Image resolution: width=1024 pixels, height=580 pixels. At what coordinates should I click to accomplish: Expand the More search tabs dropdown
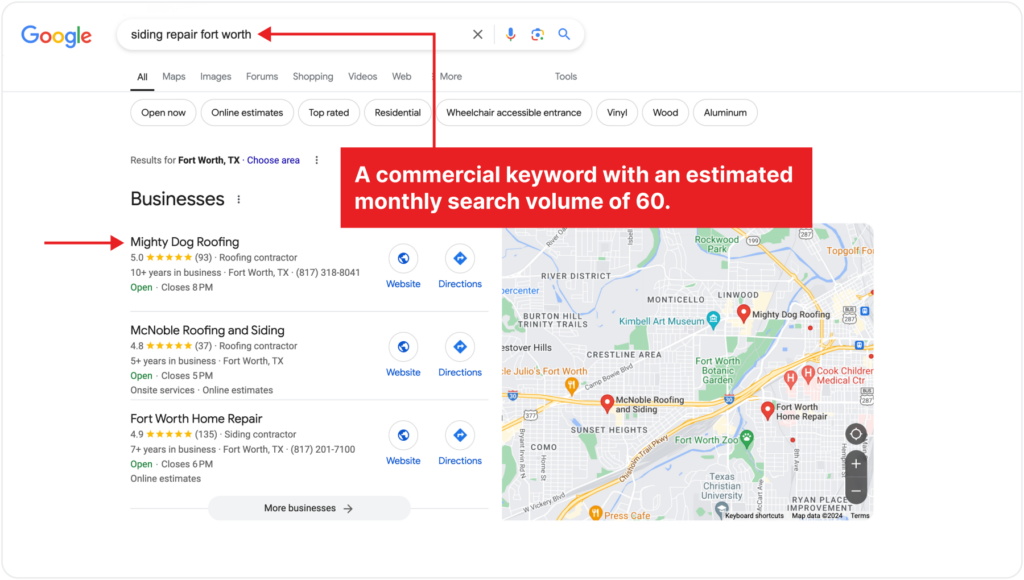[x=447, y=76]
